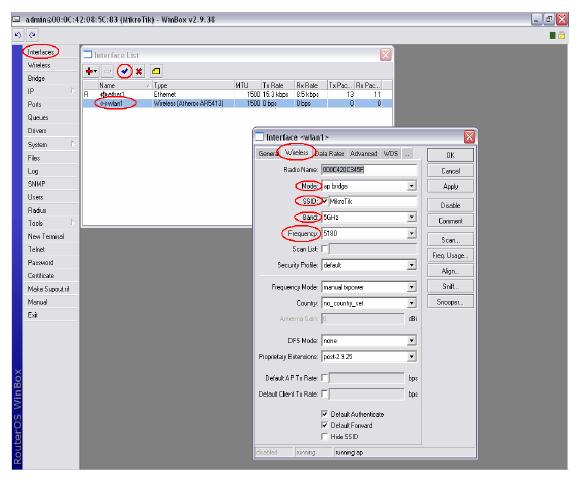The width and height of the screenshot is (576, 484).
Task: Switch to the WDS tab
Action: [390, 153]
